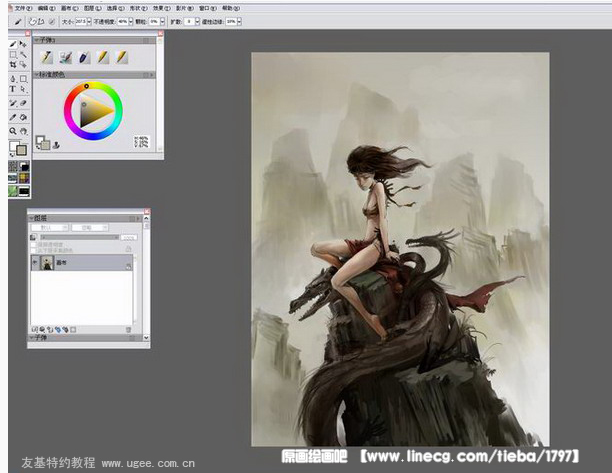Select the Selection Adjuster tool
Viewport: 612px width, 473px height.
(23, 65)
